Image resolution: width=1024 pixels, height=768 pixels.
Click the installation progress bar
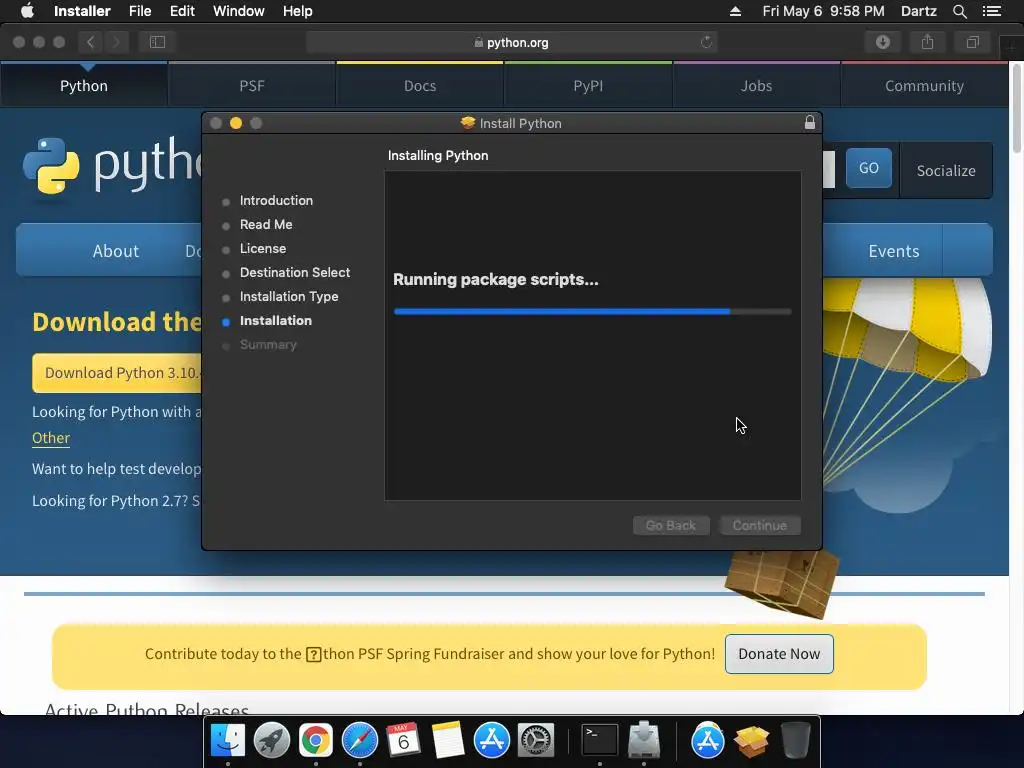tap(592, 312)
